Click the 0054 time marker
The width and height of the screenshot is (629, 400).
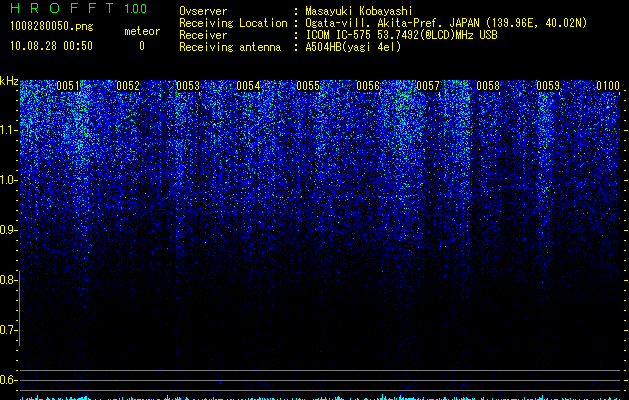(248, 86)
